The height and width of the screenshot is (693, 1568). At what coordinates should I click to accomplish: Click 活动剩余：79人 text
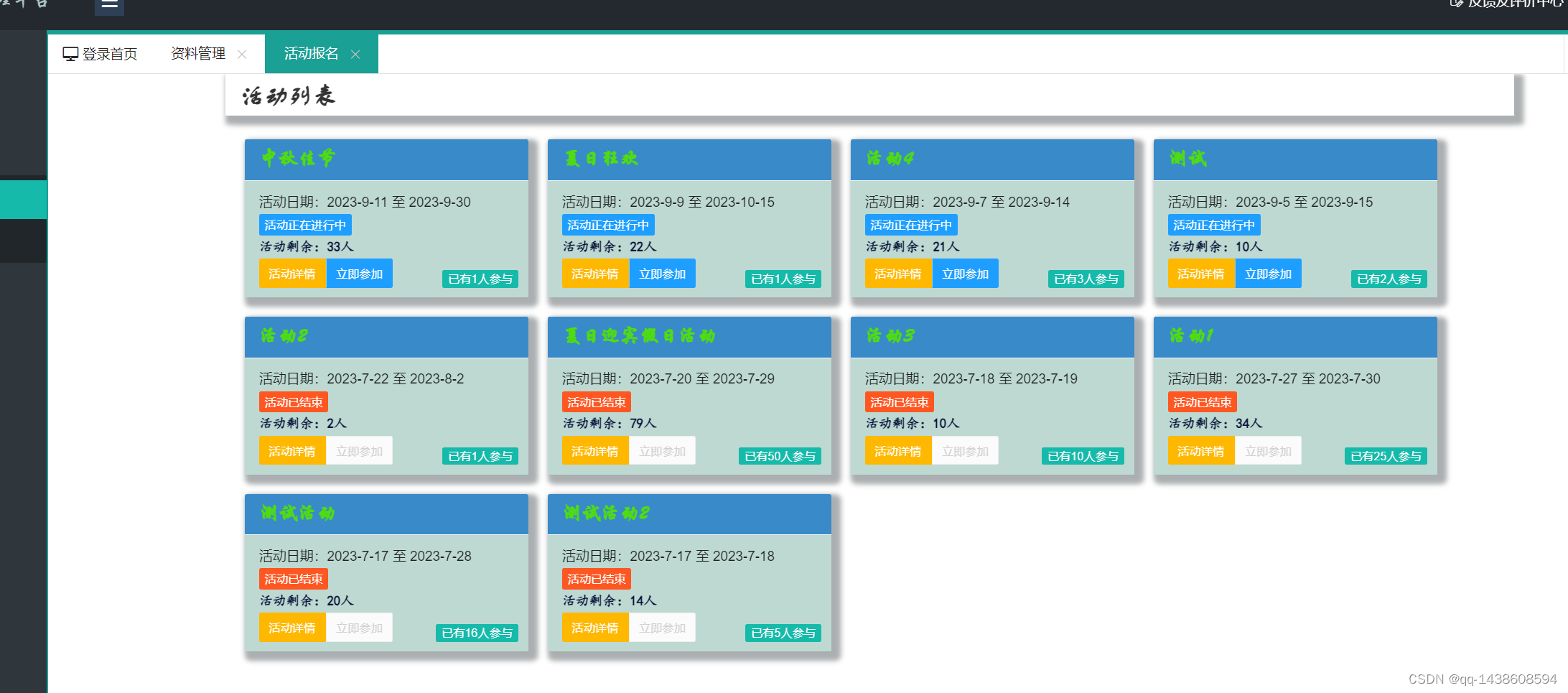pos(610,423)
